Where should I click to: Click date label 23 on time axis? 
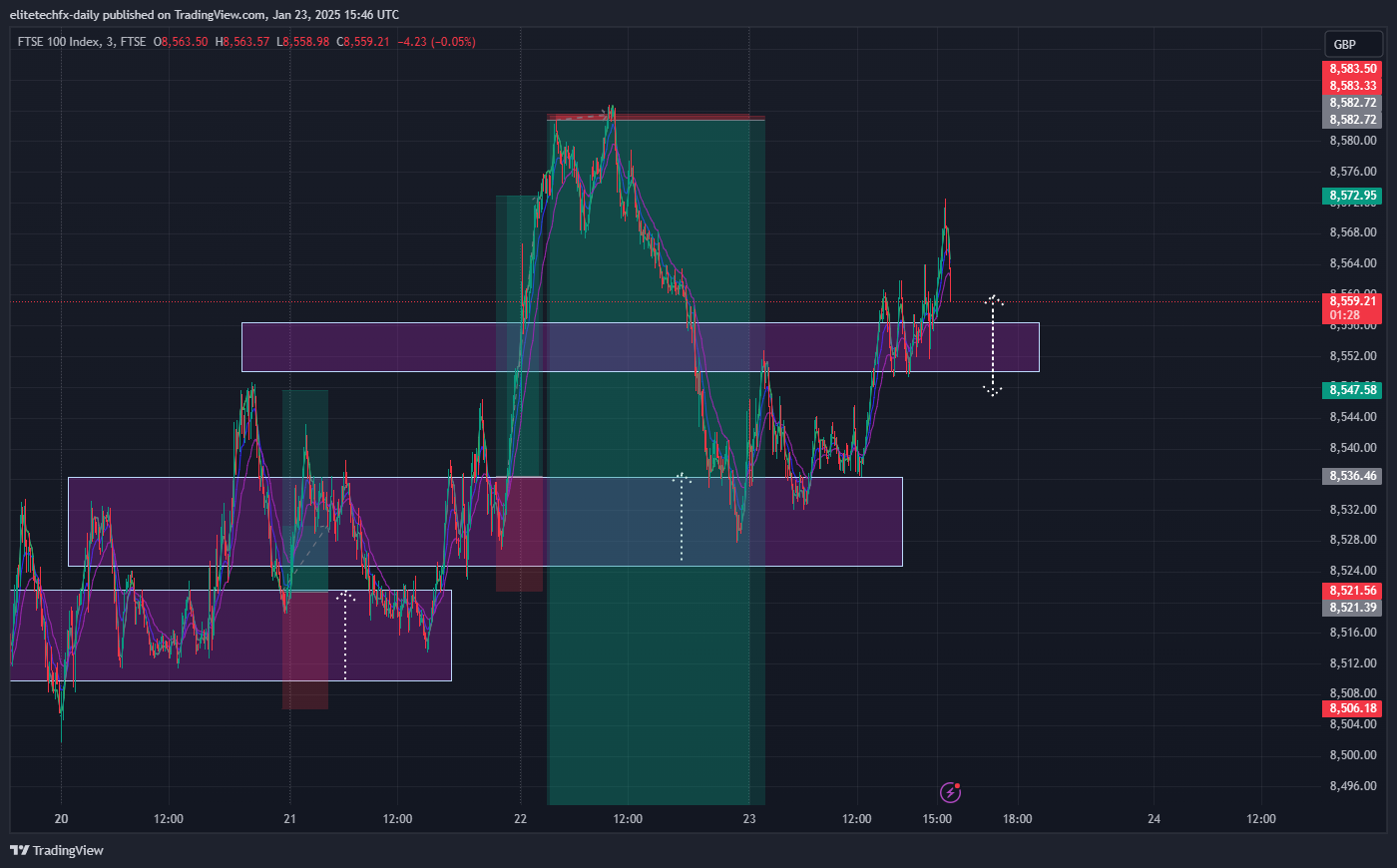point(749,819)
